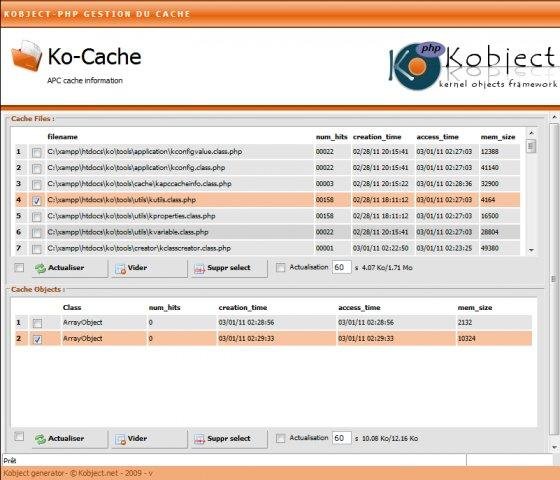Screen dimensions: 560x480
Task: Click the main page scroll-down arrow
Action: (x=554, y=447)
